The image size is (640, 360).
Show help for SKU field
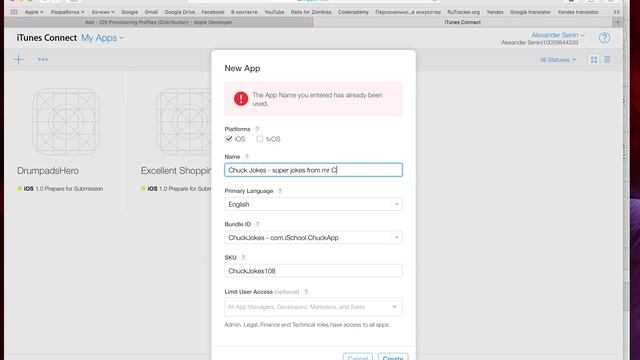click(243, 258)
